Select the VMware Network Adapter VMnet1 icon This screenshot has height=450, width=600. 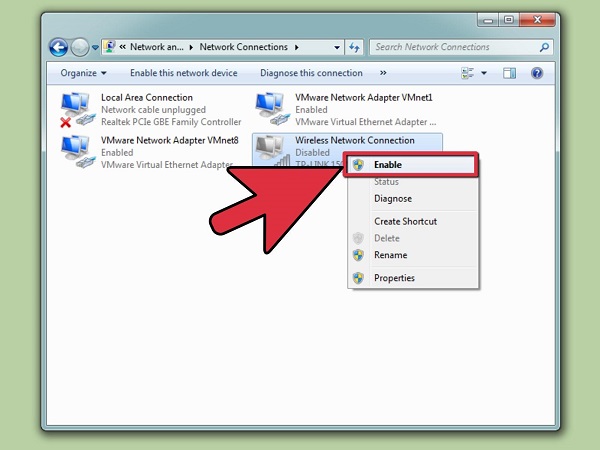pyautogui.click(x=272, y=108)
